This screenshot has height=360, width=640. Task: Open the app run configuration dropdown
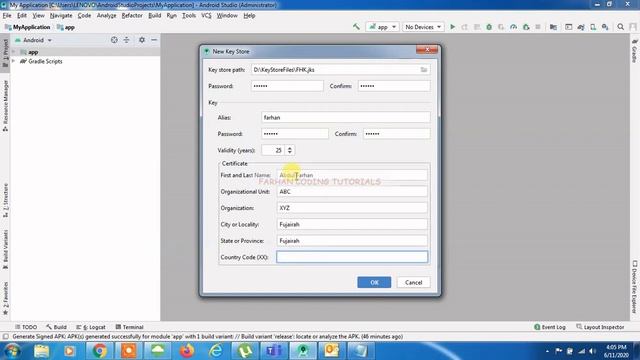tap(382, 27)
